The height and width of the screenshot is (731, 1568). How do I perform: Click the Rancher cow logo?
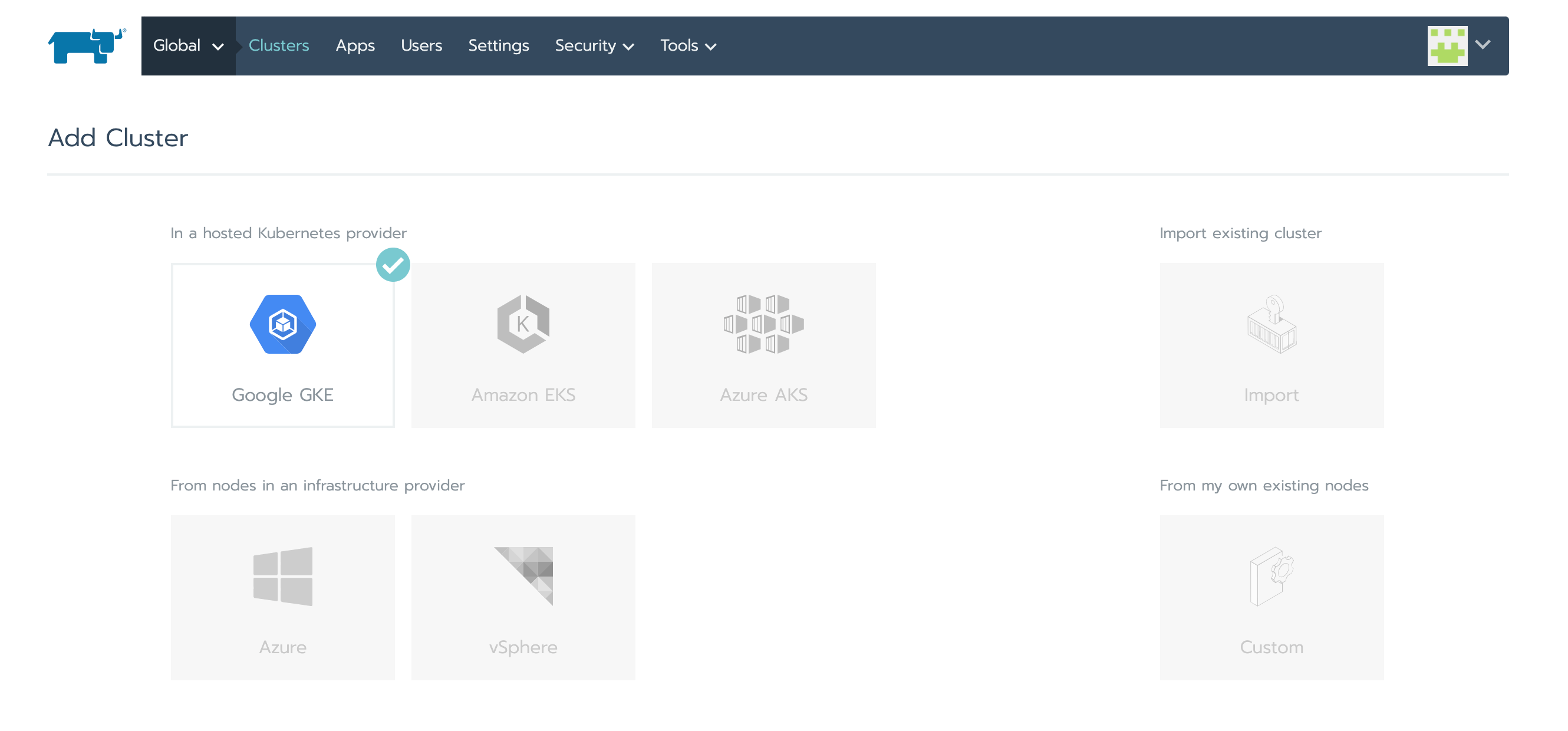[87, 45]
